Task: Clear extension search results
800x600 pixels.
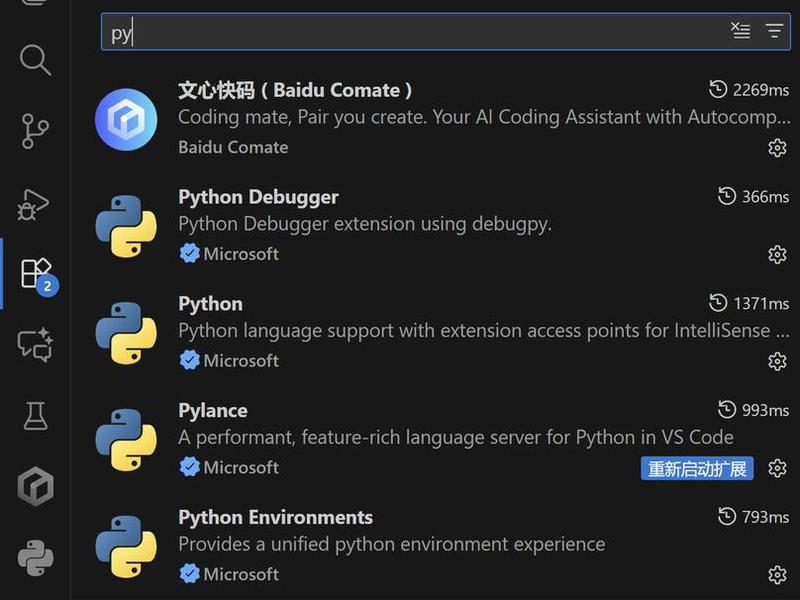Action: click(740, 31)
